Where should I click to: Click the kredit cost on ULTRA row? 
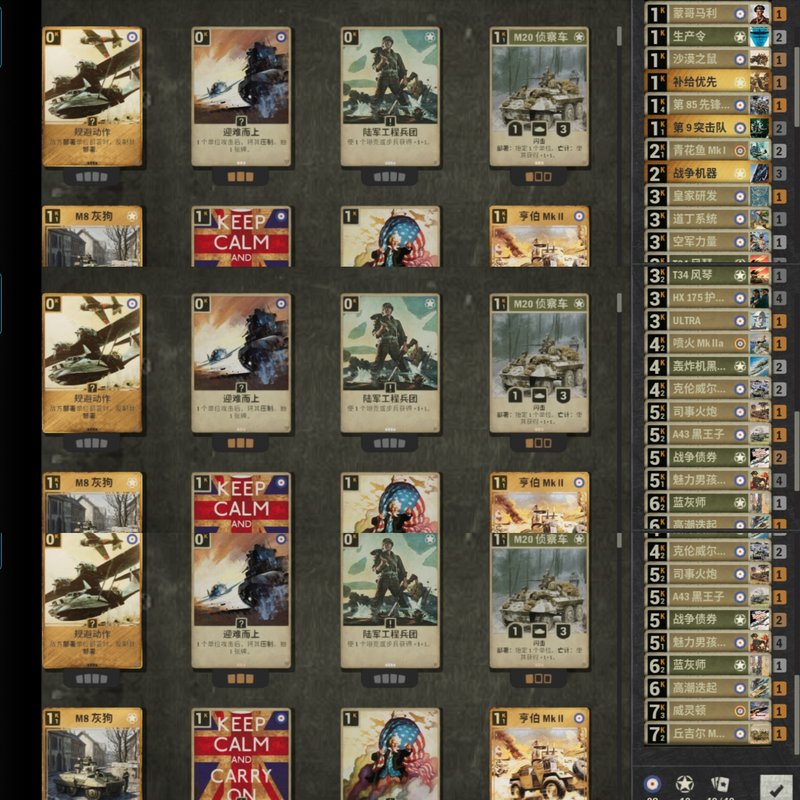(x=657, y=321)
